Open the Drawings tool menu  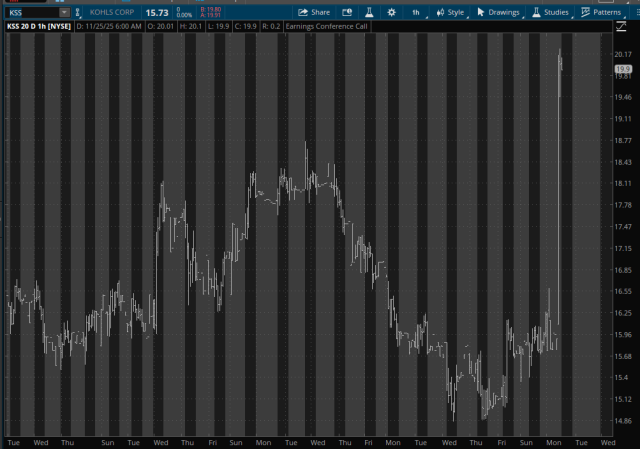pyautogui.click(x=498, y=12)
